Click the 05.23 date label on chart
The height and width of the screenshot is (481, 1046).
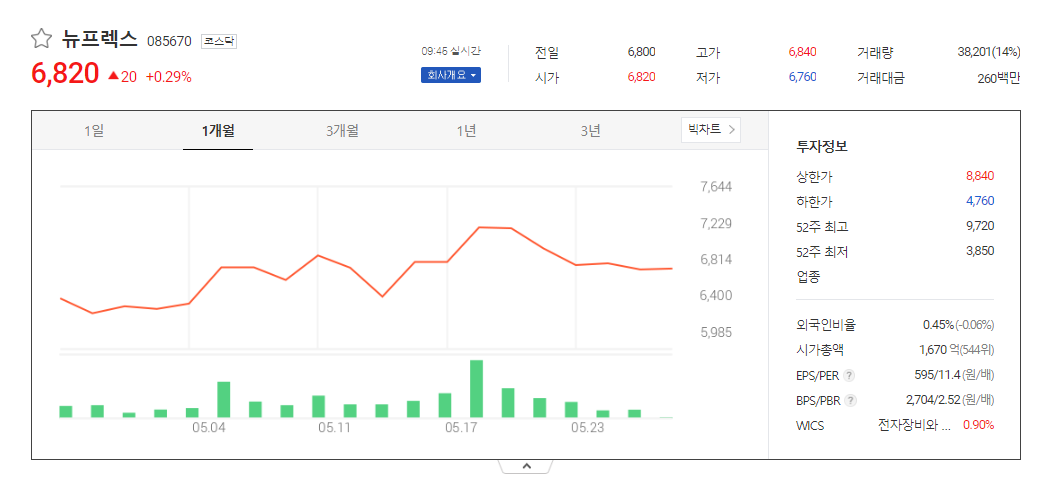pos(587,428)
